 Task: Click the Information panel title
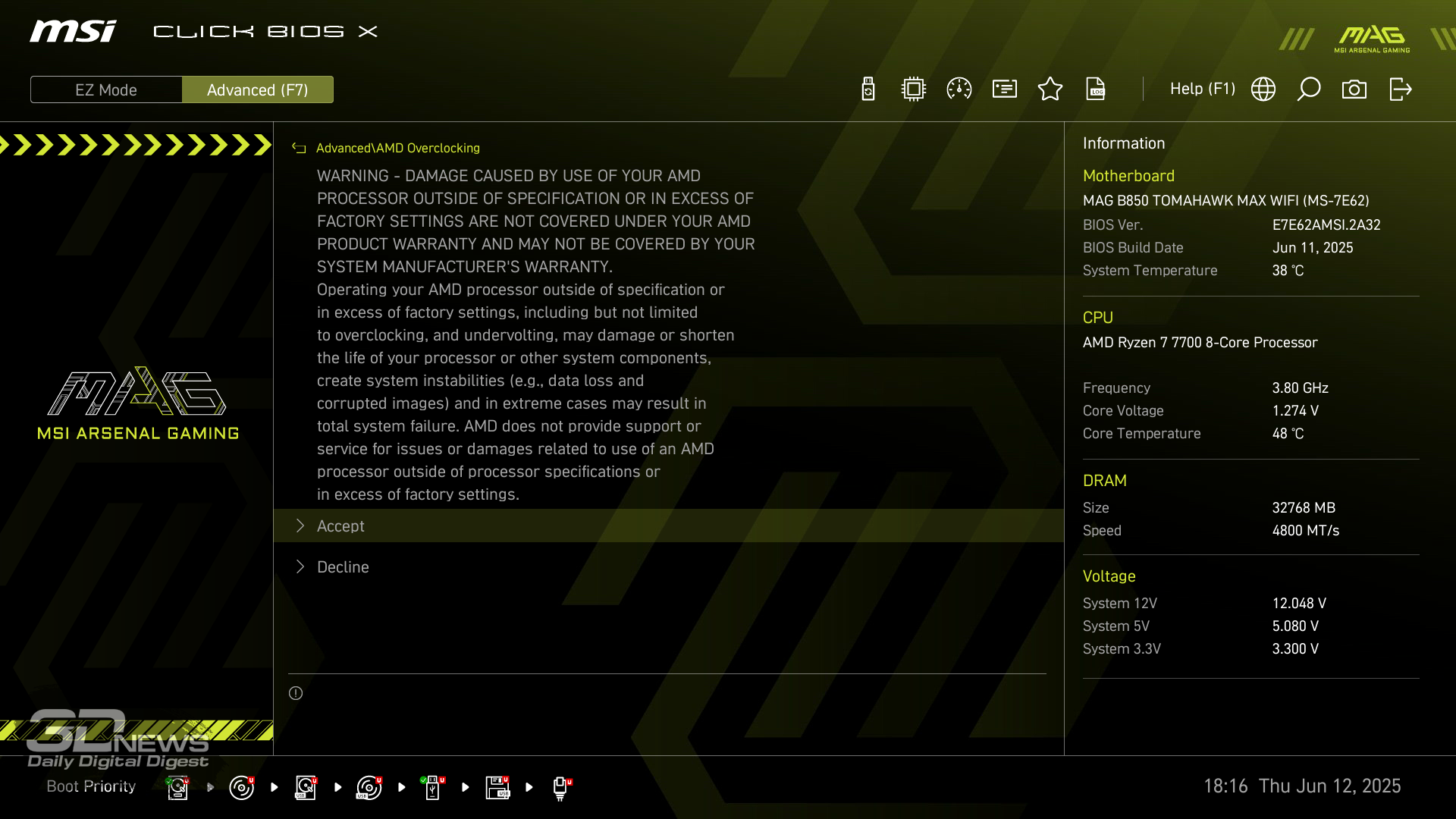pyautogui.click(x=1123, y=143)
